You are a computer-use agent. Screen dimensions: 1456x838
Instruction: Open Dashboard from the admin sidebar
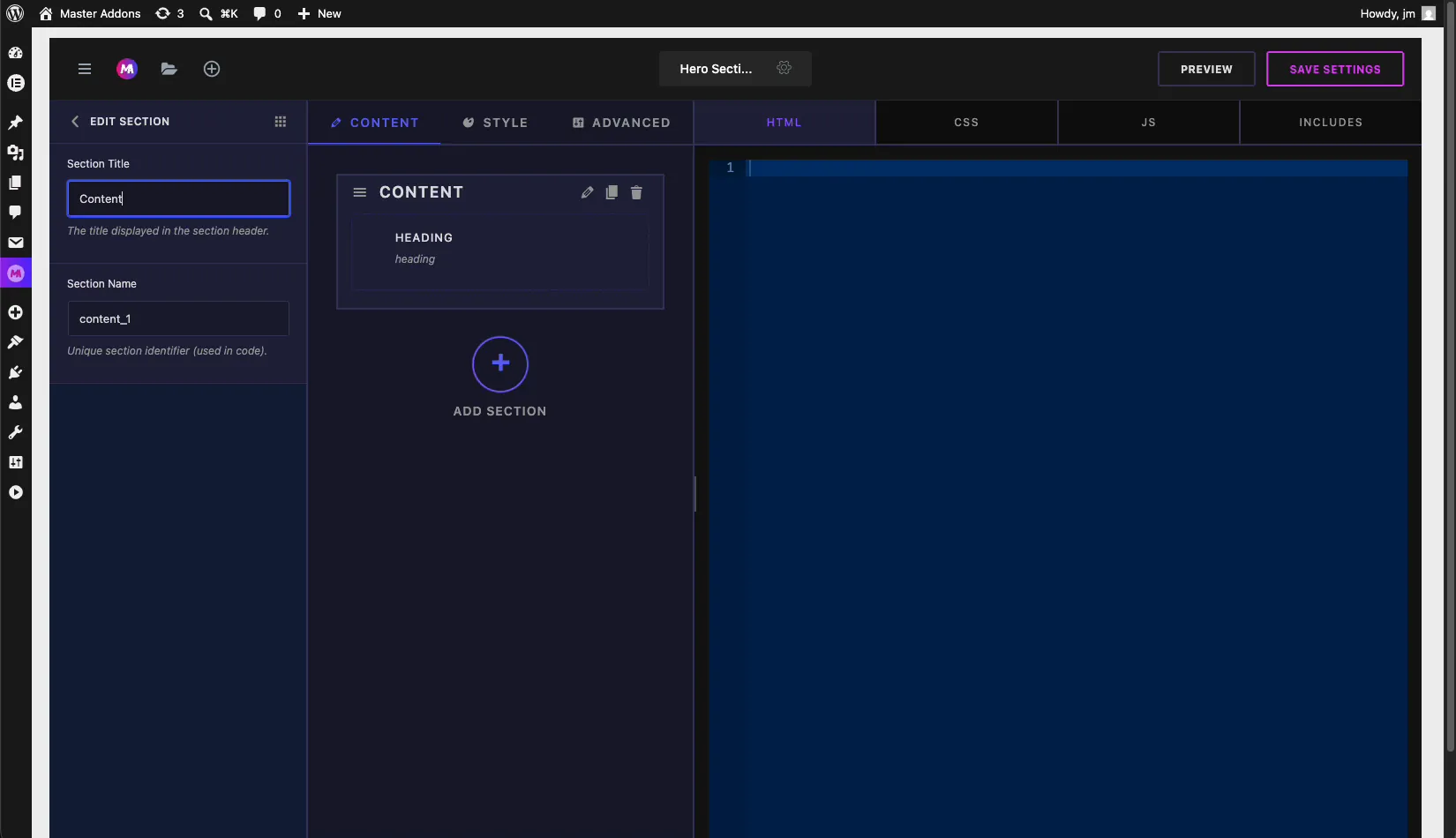click(15, 53)
